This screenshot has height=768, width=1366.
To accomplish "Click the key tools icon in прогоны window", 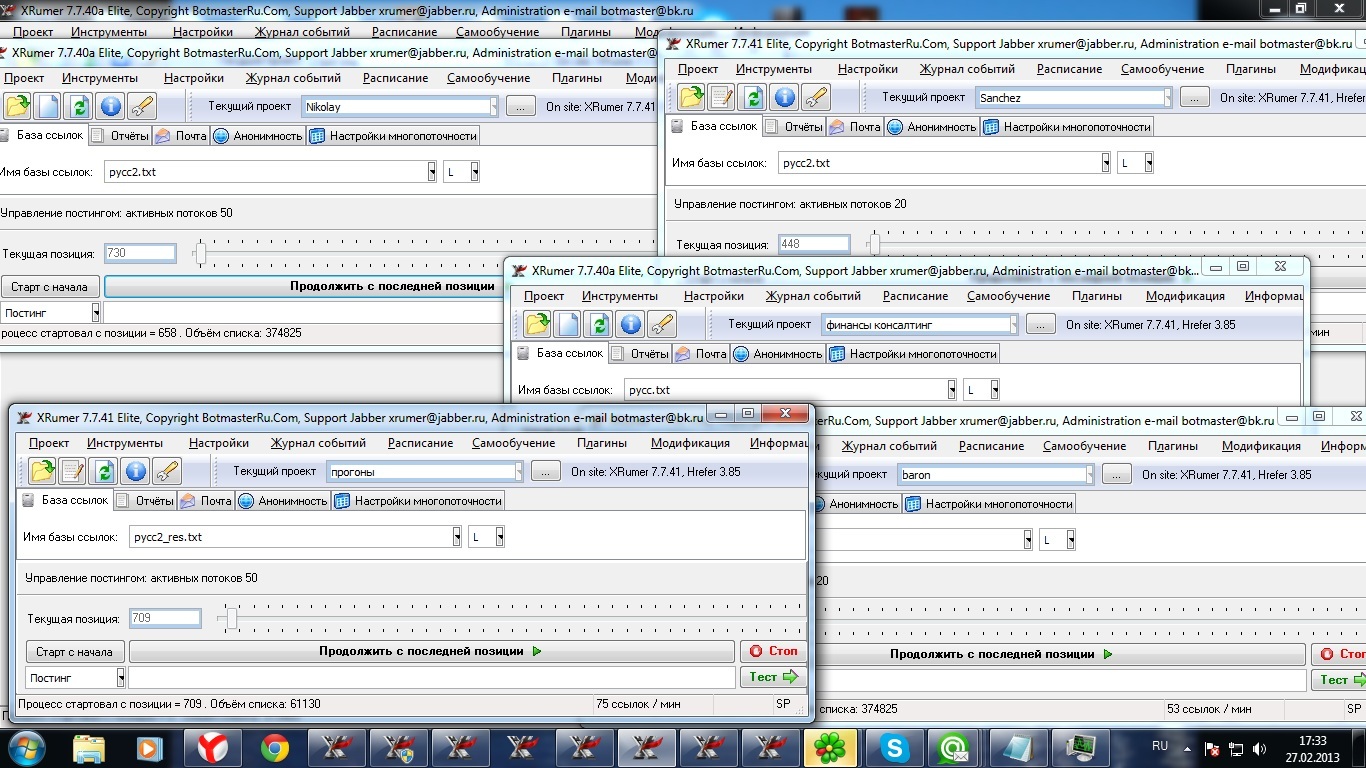I will (x=167, y=471).
